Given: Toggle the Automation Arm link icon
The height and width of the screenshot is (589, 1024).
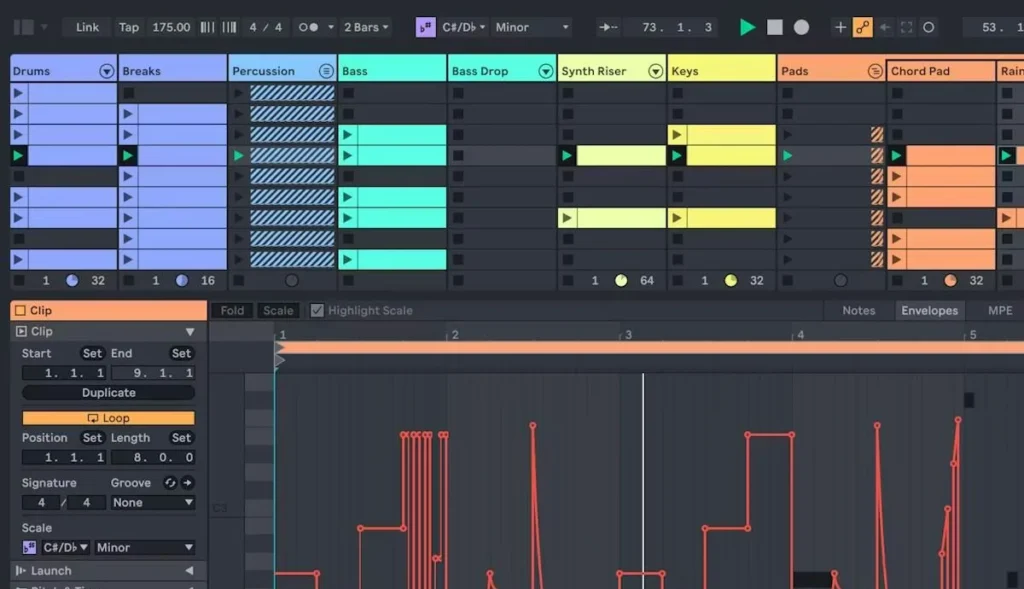Looking at the screenshot, I should point(863,27).
